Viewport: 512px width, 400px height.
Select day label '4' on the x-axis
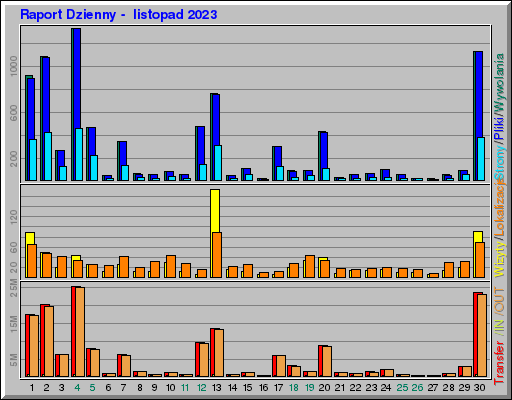coord(77,388)
